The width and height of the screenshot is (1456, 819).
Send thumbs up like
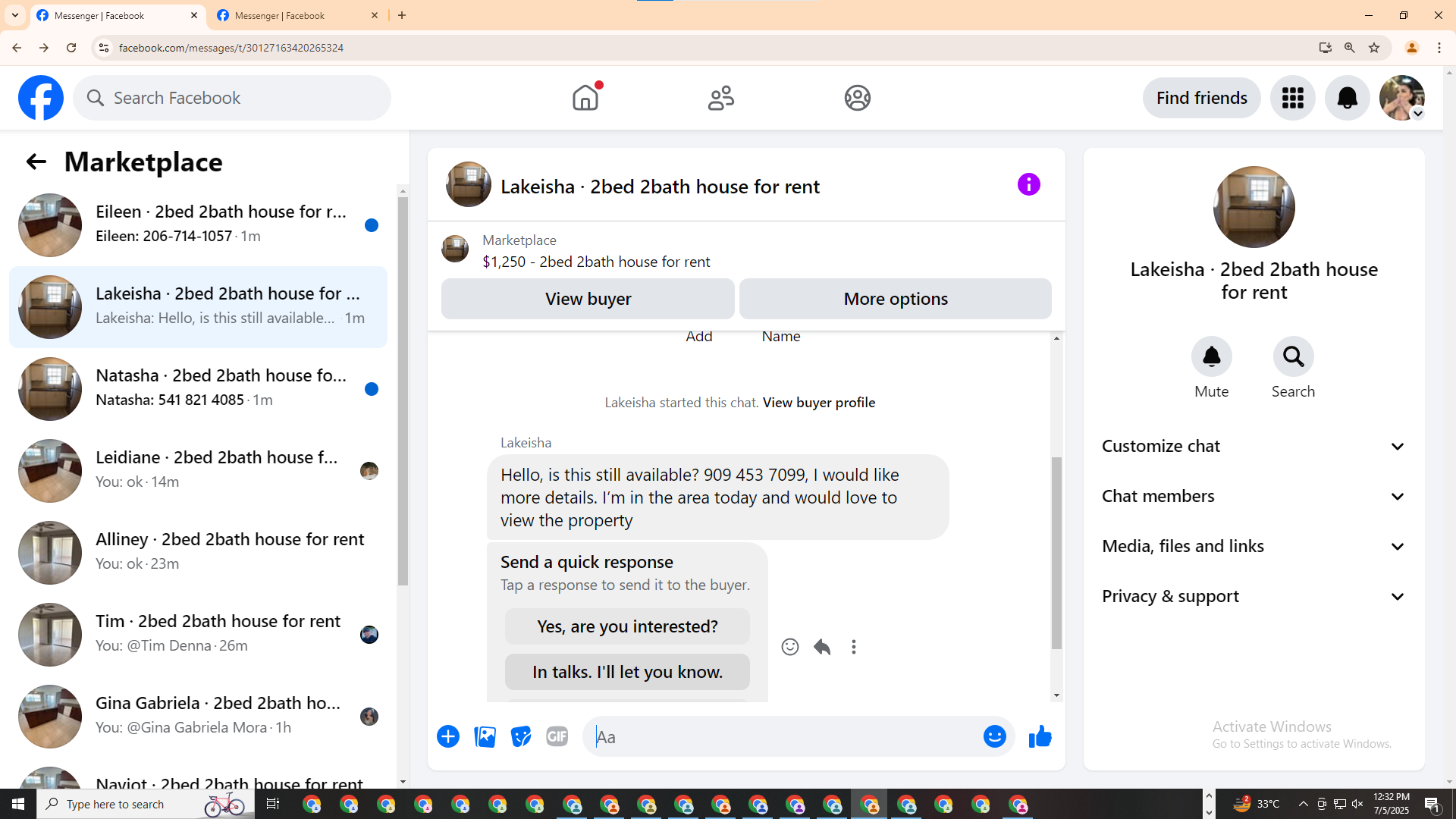click(1040, 736)
